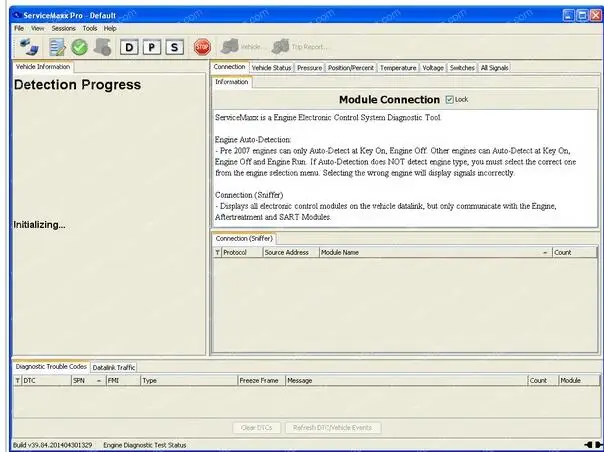Switch to the Connection tab
Viewport: 604px width, 452px height.
(230, 67)
